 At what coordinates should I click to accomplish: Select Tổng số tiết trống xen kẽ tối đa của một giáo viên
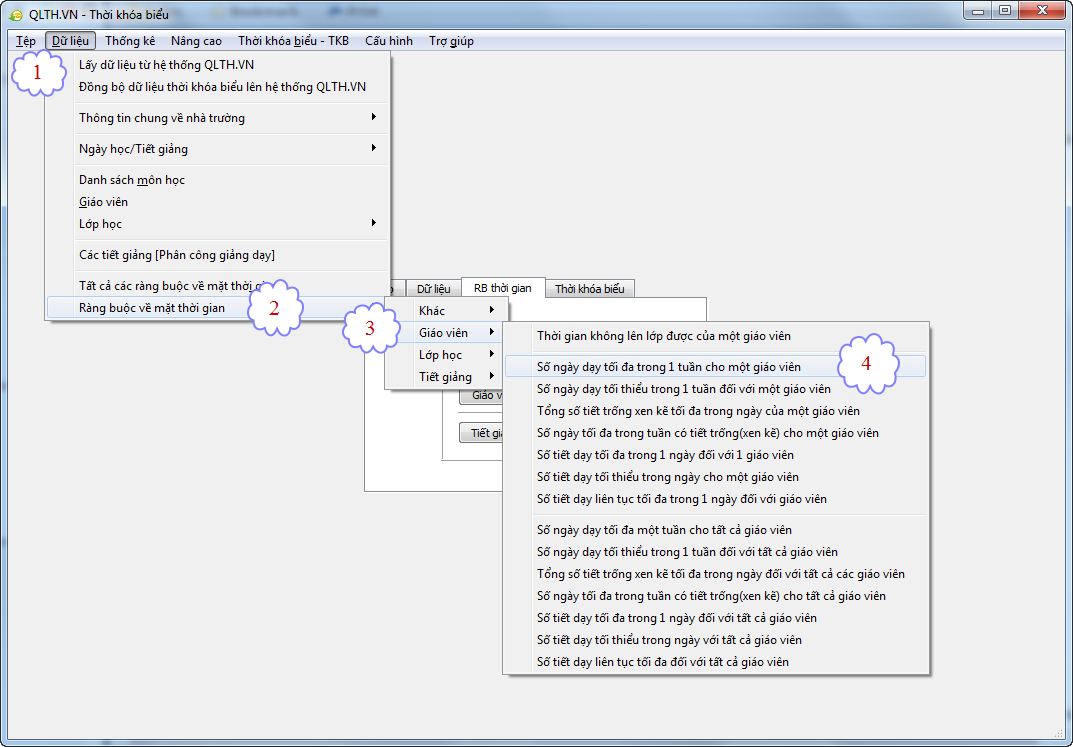tap(716, 410)
